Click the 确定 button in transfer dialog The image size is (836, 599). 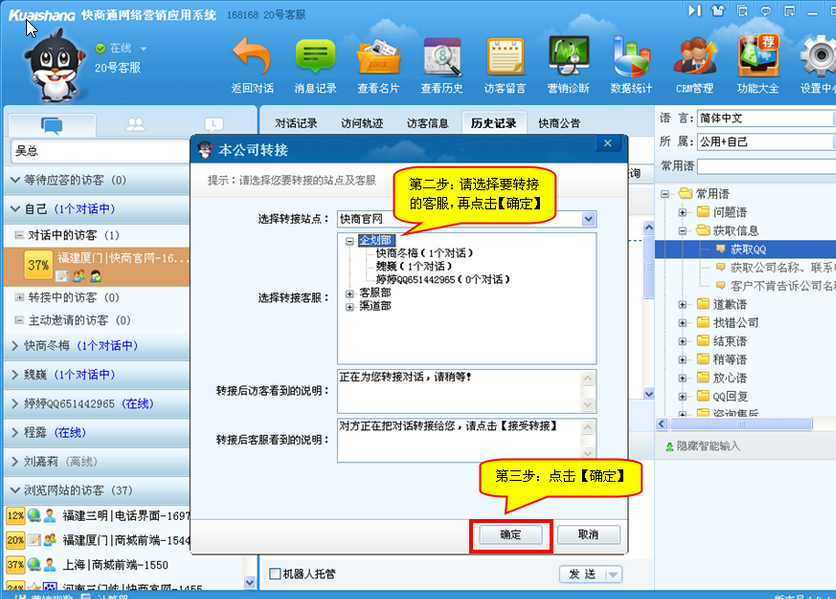510,534
